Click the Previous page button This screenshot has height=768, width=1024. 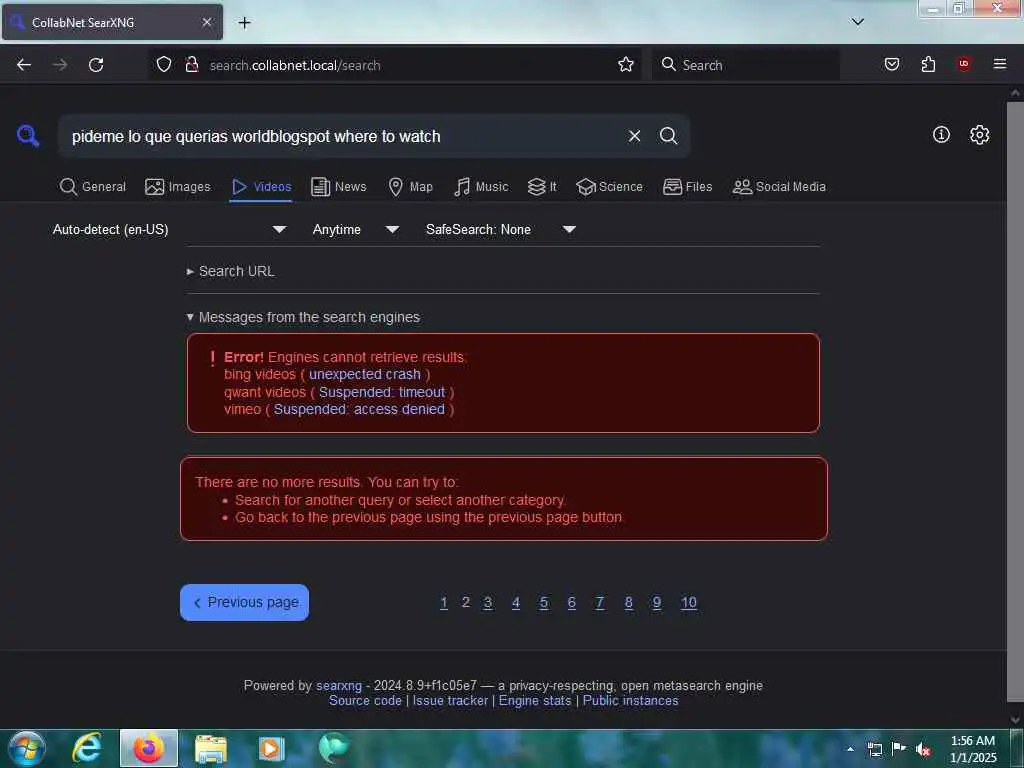coord(244,602)
